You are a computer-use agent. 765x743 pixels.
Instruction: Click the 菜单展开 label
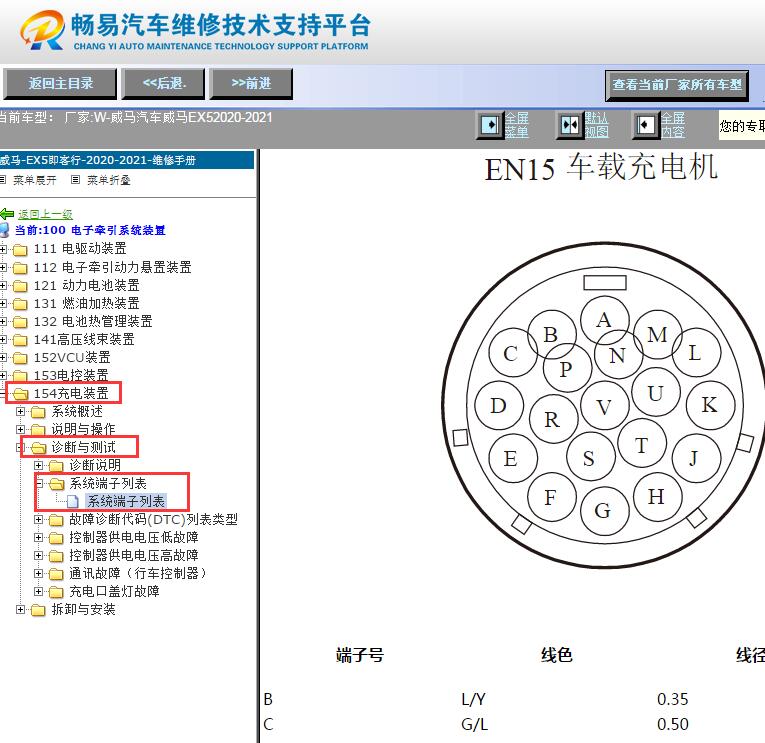tap(35, 180)
